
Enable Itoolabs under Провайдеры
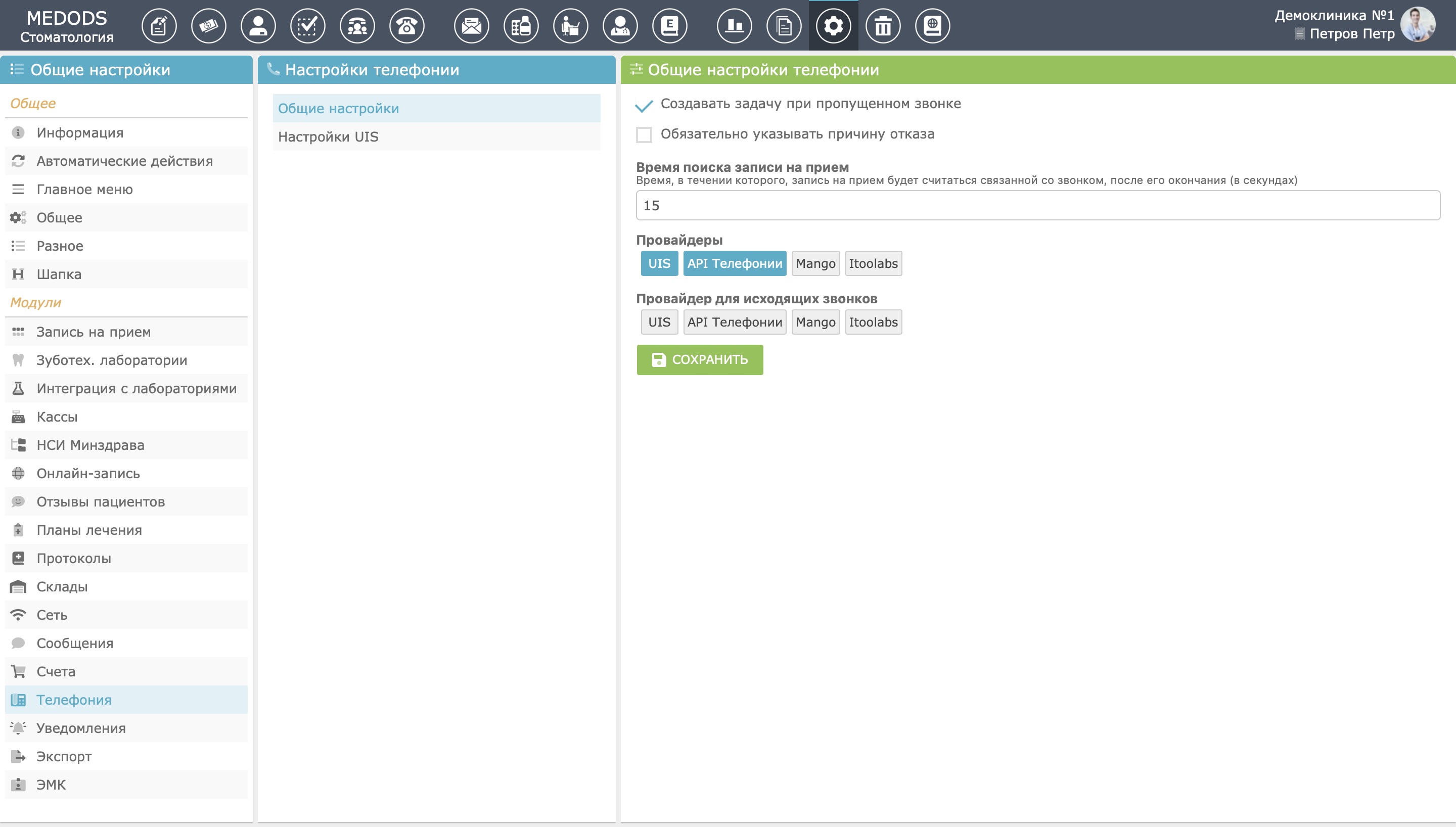(874, 263)
